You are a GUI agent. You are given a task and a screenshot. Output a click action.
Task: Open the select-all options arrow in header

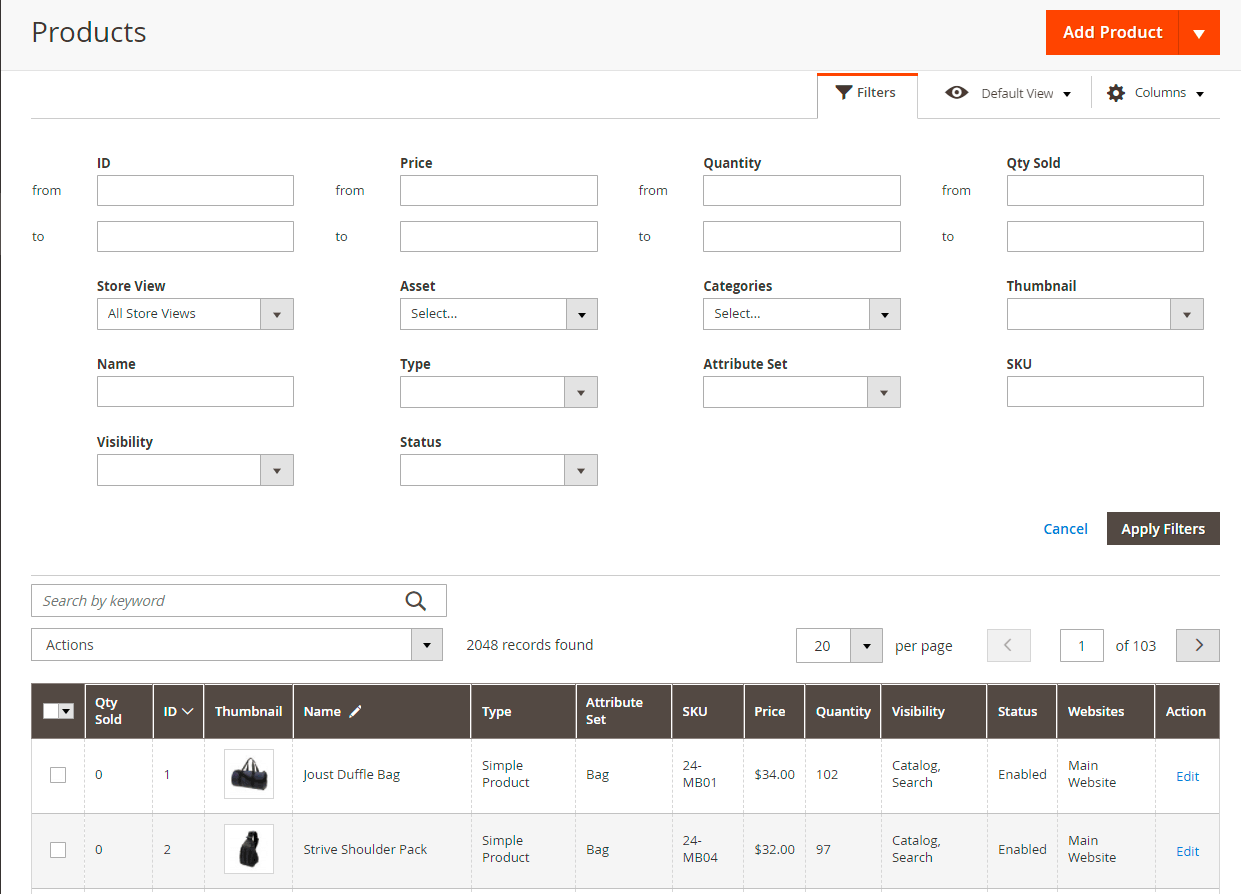pos(67,711)
